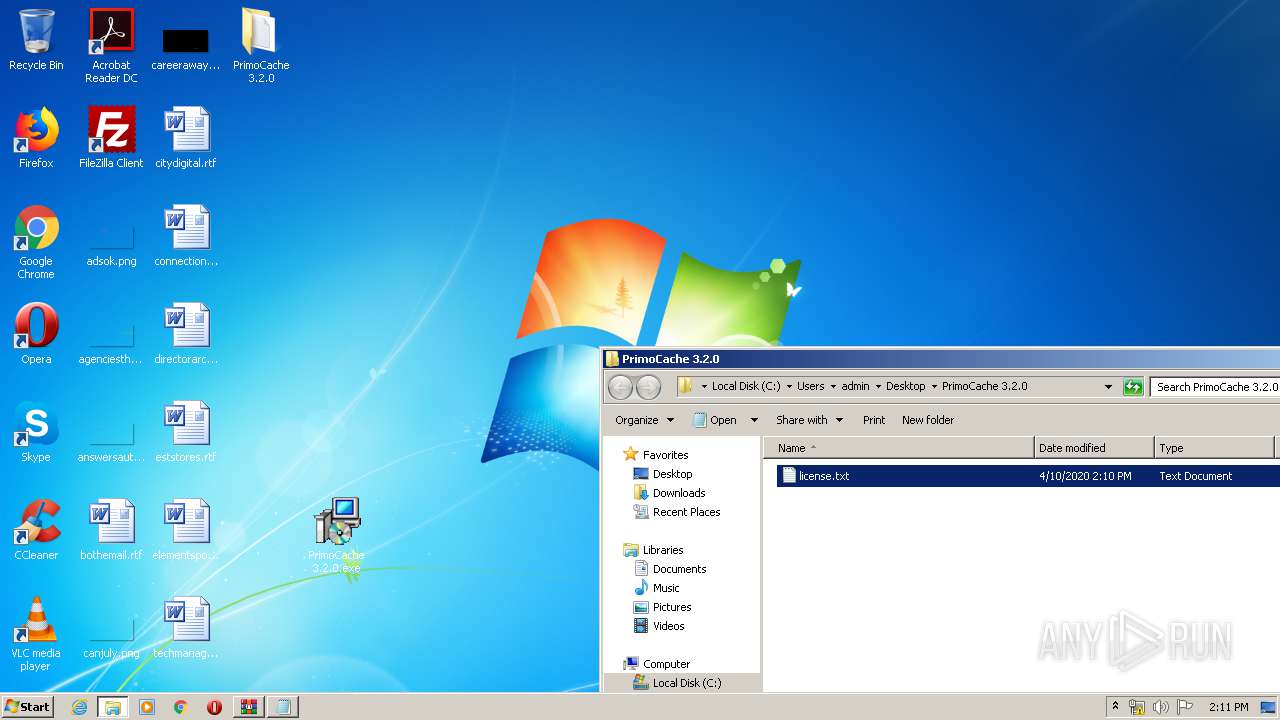Open the Share with dropdown

[x=809, y=420]
